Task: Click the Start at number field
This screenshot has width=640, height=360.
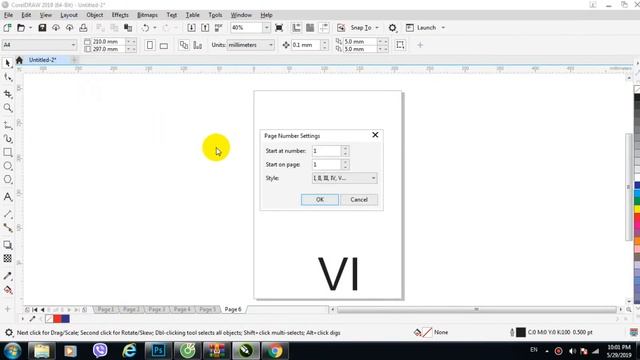Action: [327, 151]
